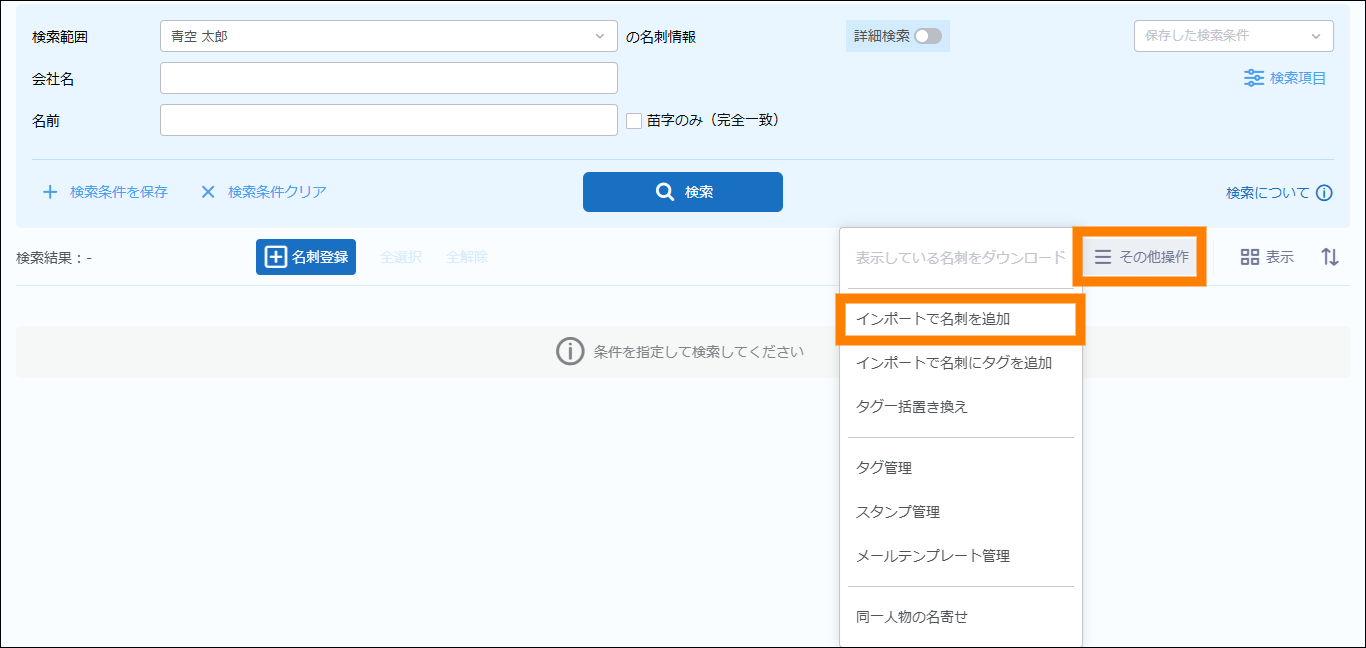Open タグ管理 from the menu

pos(883,468)
